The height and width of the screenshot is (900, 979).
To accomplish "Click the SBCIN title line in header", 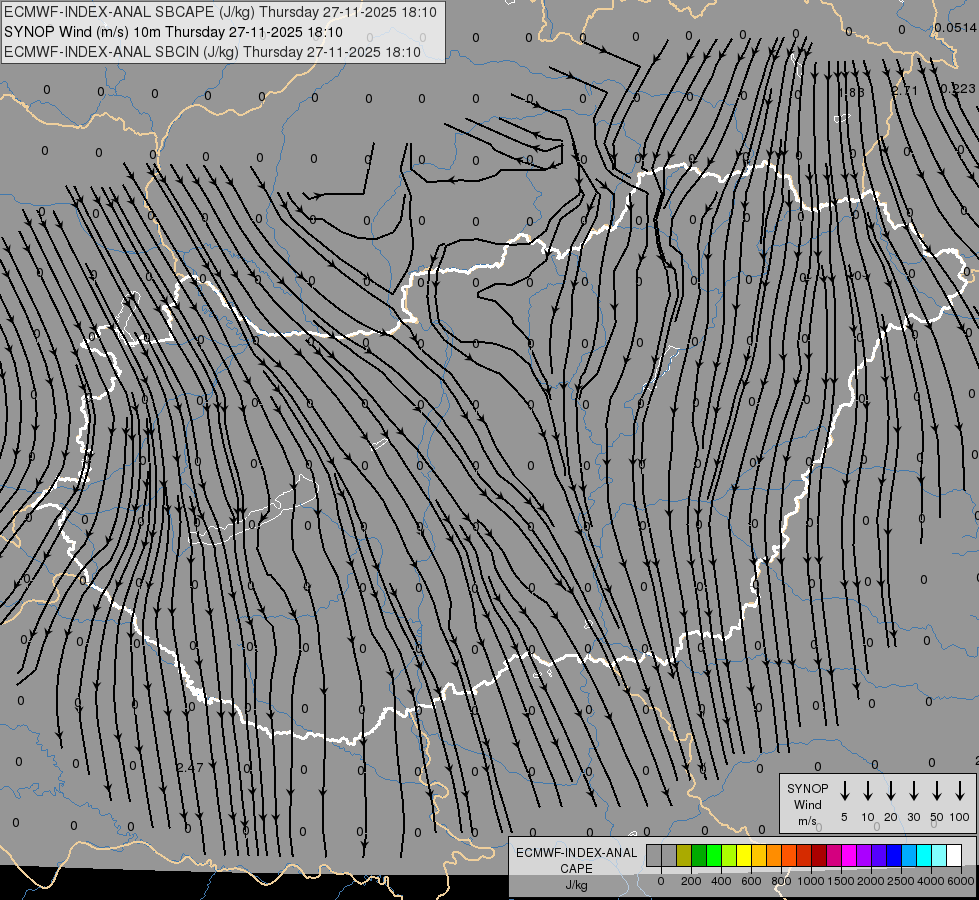I will (x=212, y=52).
